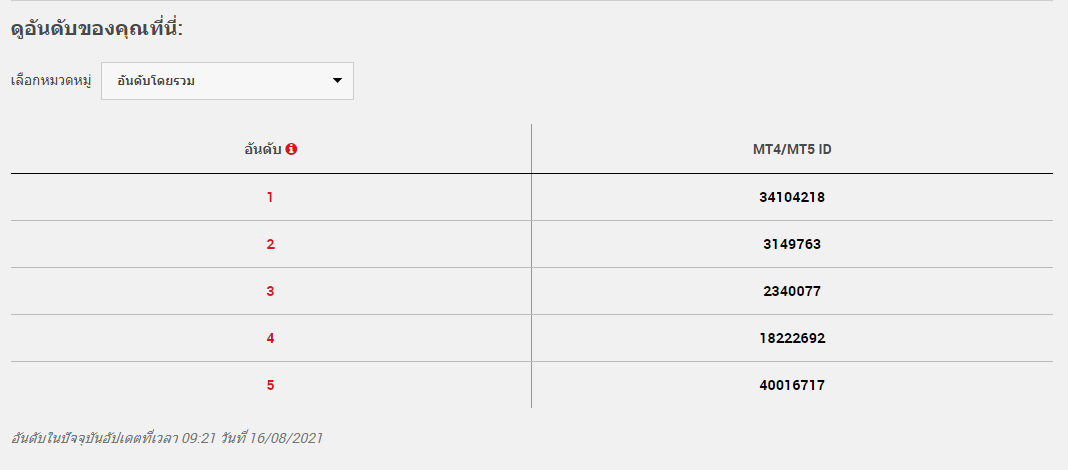Screen dimensions: 1068x470
Task: Click the MT4/MT5 ID column header
Action: tap(792, 148)
